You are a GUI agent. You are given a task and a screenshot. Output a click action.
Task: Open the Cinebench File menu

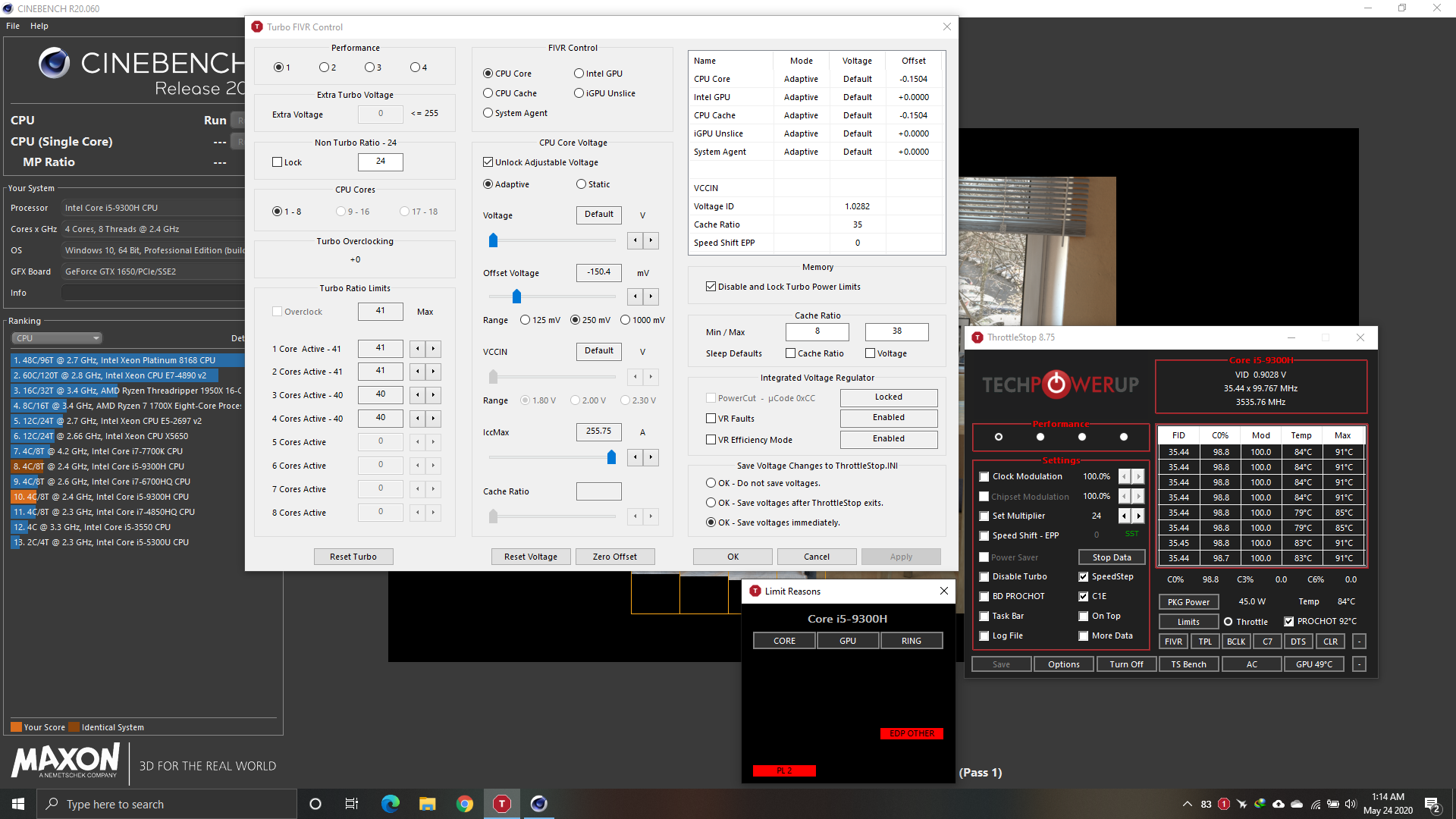coord(13,26)
